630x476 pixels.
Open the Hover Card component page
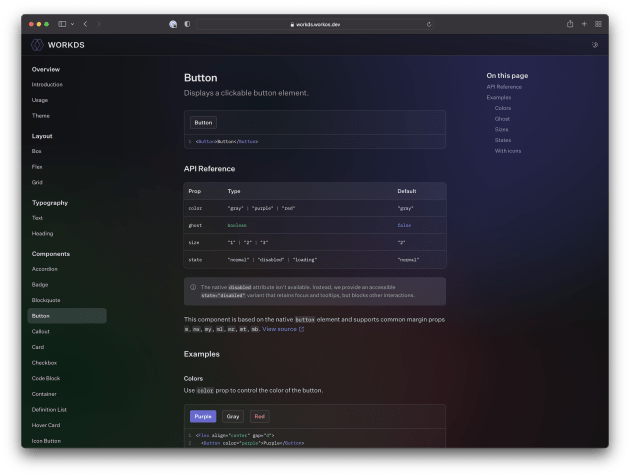[46, 425]
